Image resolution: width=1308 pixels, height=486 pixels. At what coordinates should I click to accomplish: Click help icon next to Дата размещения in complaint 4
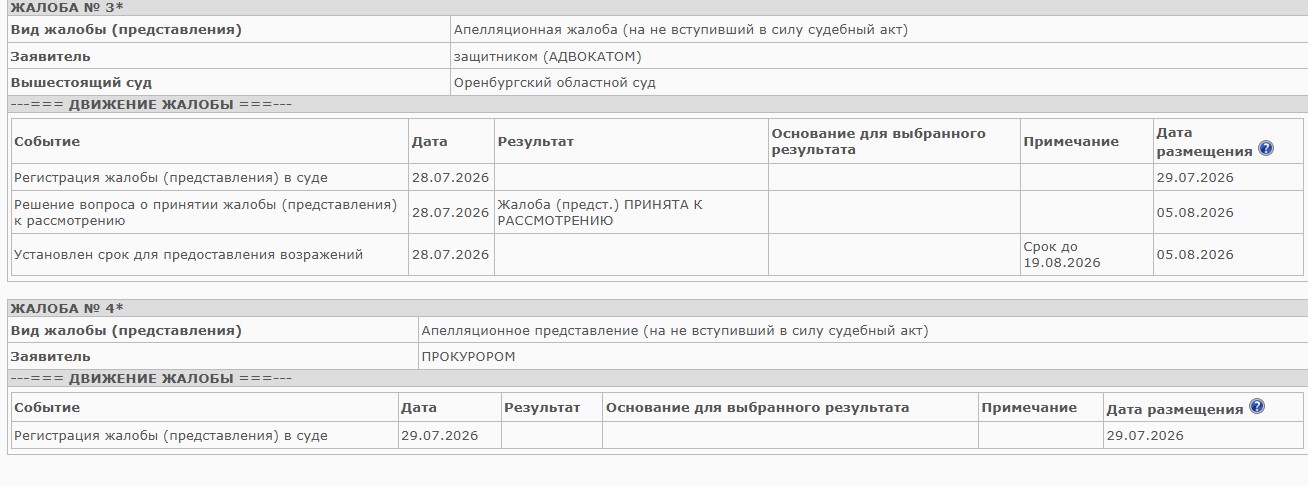1257,406
